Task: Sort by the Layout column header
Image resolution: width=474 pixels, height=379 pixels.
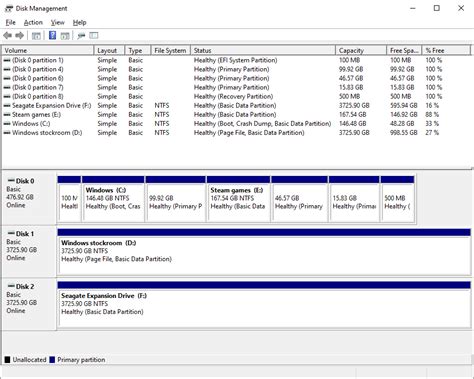Action: [109, 50]
